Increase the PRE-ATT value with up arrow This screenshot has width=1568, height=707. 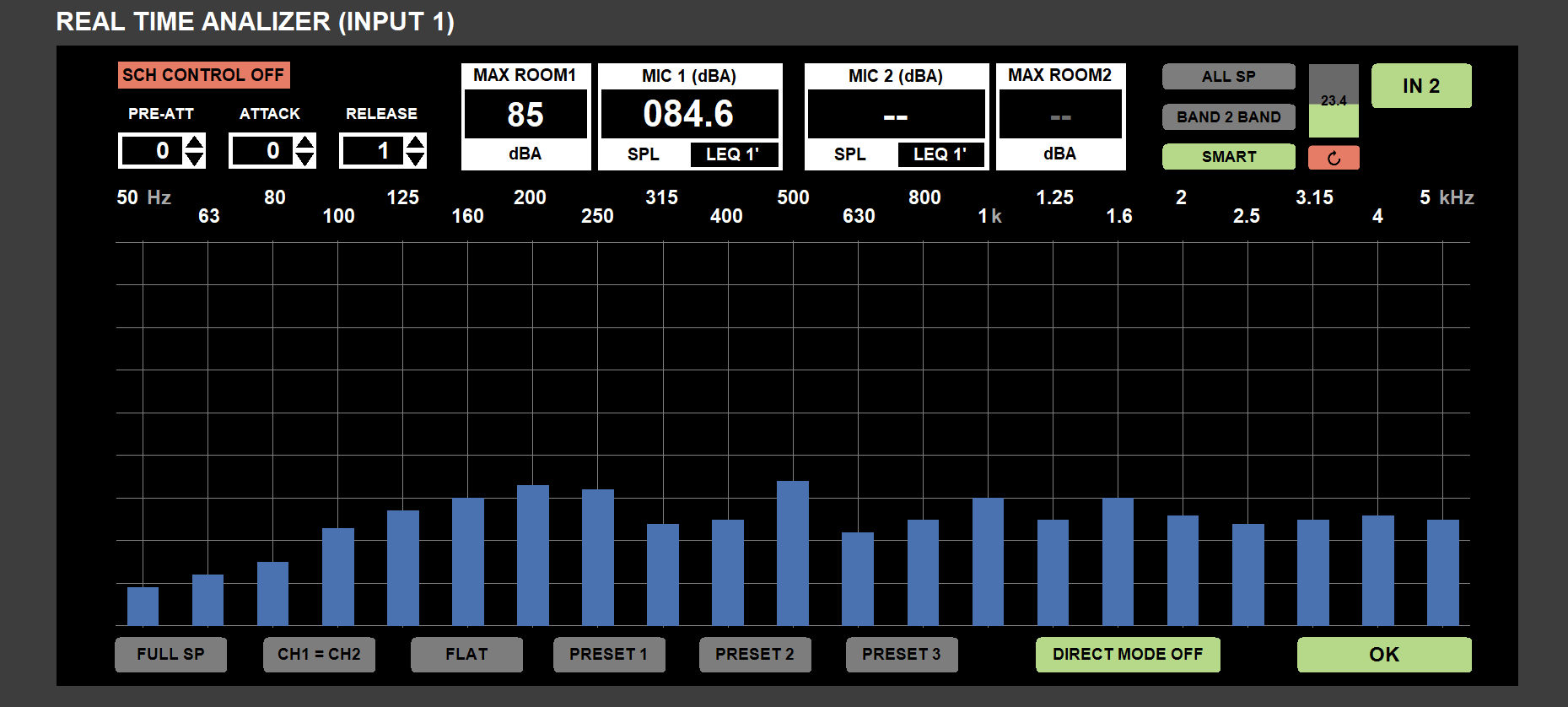pyautogui.click(x=195, y=143)
